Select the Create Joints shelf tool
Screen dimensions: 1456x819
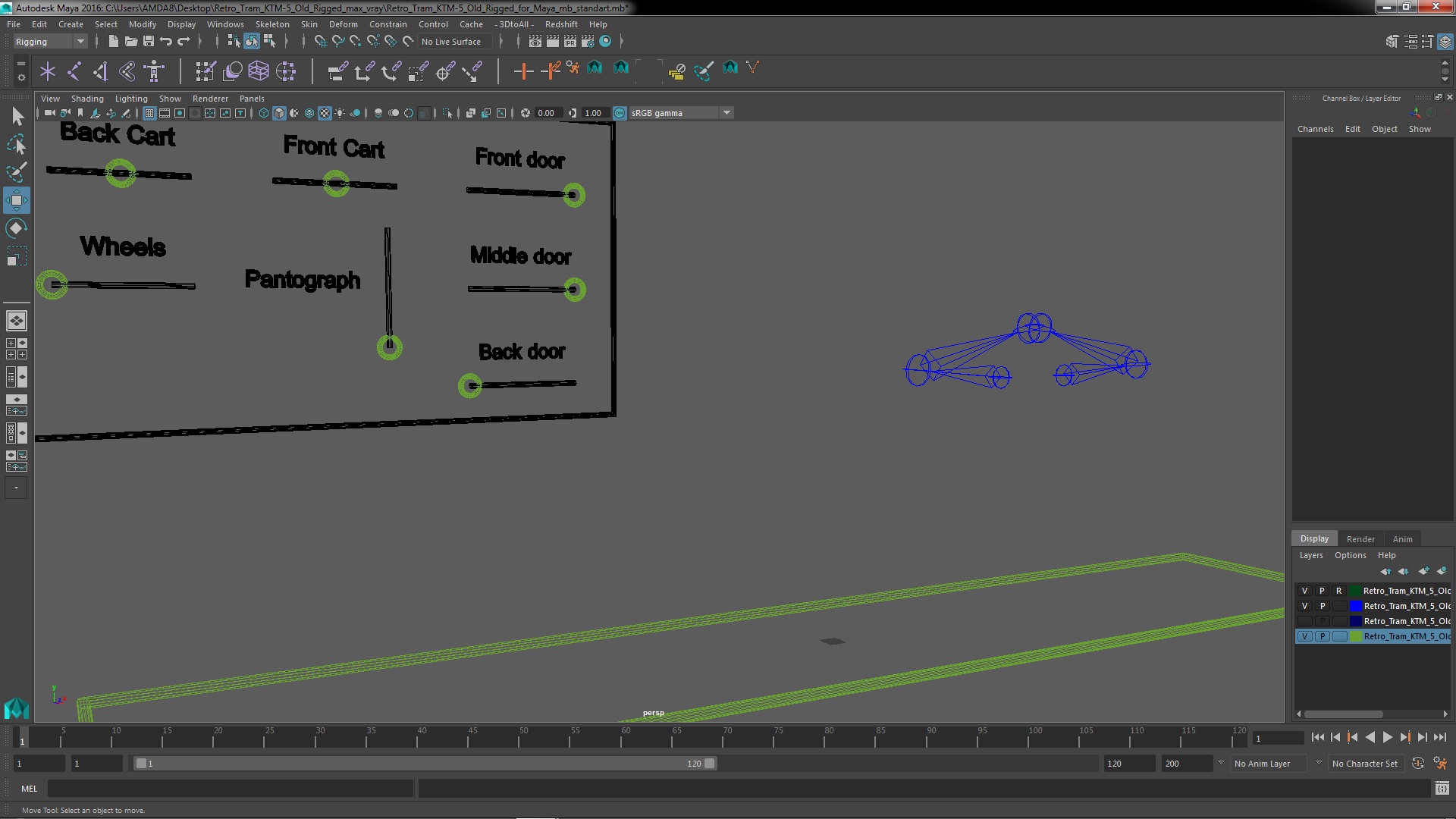[x=74, y=71]
